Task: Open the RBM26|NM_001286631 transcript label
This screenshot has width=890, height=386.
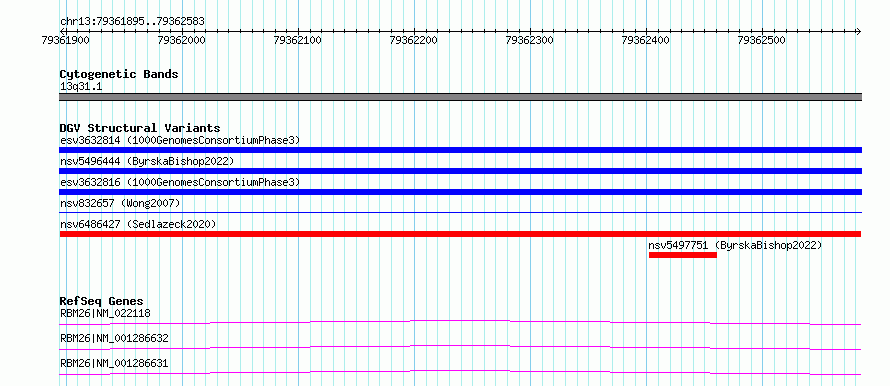Action: (114, 363)
